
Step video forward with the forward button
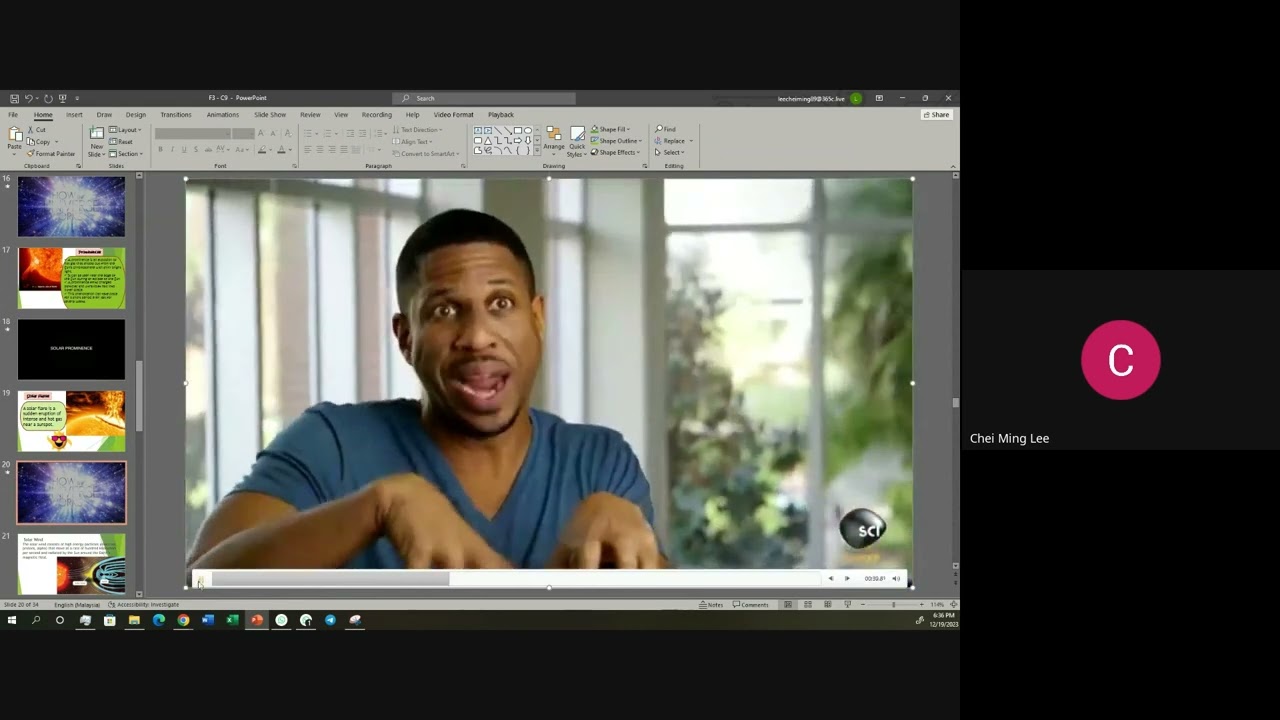847,578
